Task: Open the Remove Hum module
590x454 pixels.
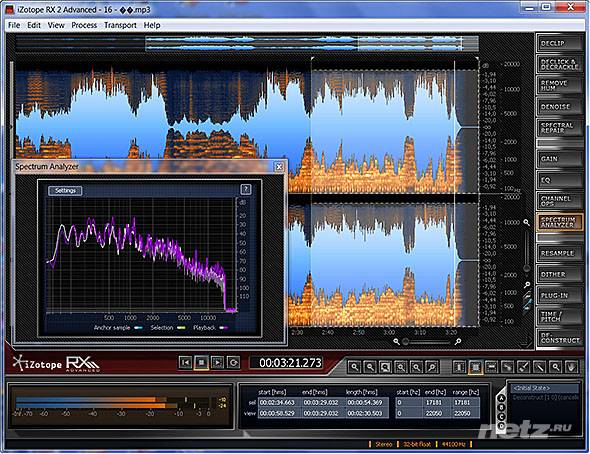Action: point(559,85)
